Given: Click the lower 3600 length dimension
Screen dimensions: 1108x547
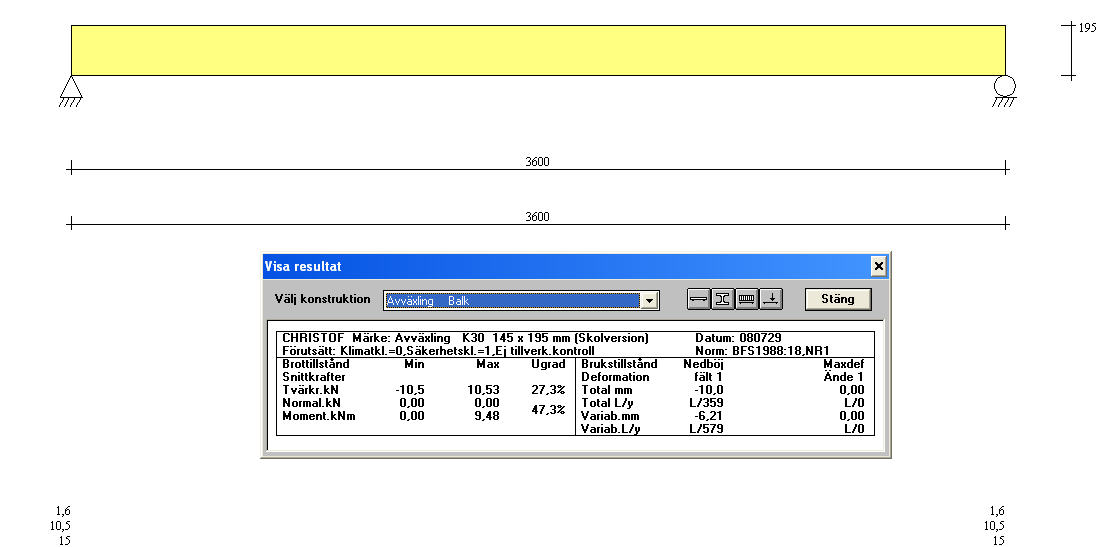Looking at the screenshot, I should (x=537, y=216).
